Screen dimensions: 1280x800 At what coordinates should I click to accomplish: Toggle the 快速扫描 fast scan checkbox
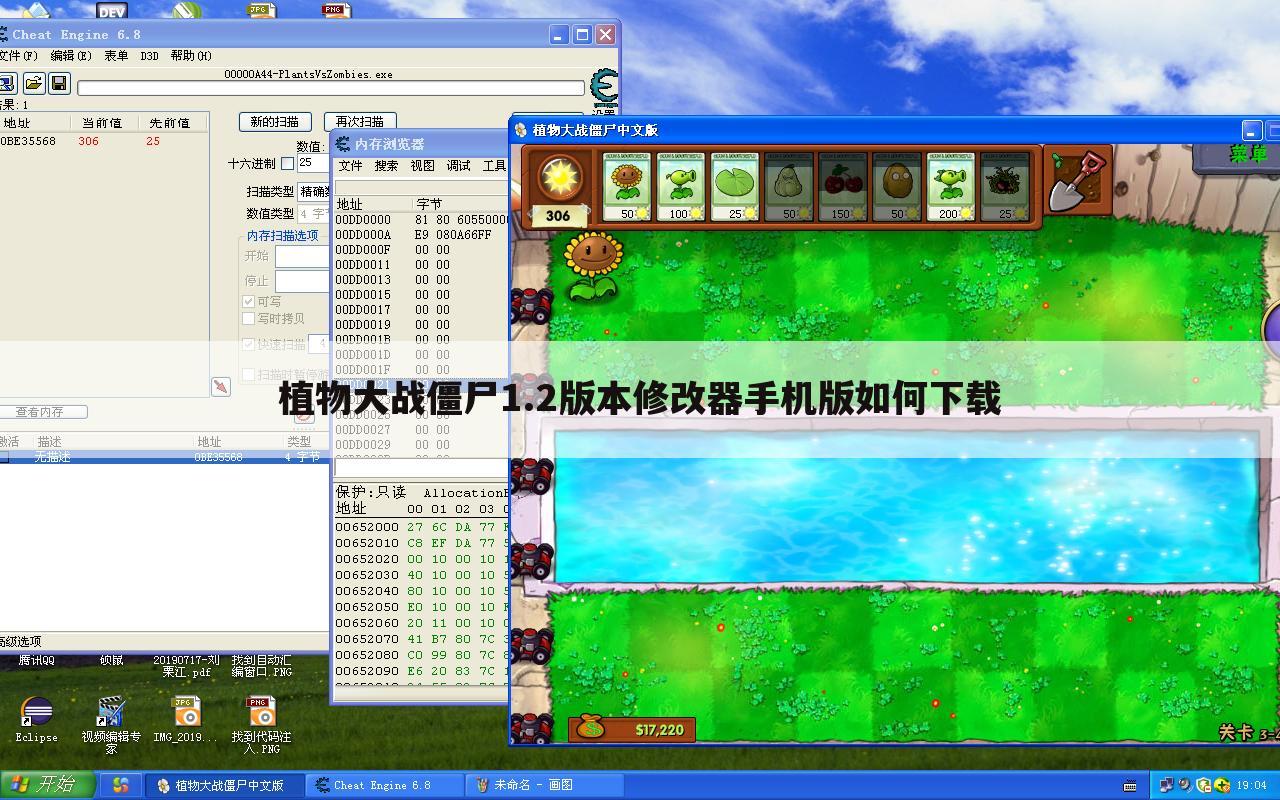249,343
